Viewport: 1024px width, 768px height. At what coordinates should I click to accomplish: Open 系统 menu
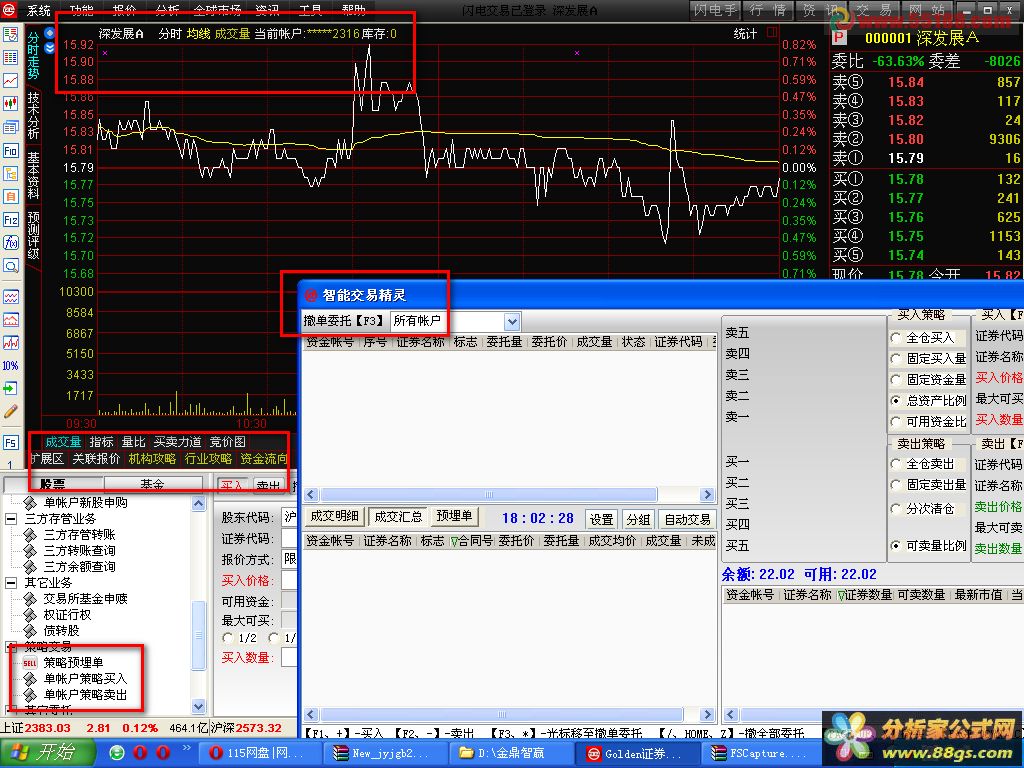(39, 10)
